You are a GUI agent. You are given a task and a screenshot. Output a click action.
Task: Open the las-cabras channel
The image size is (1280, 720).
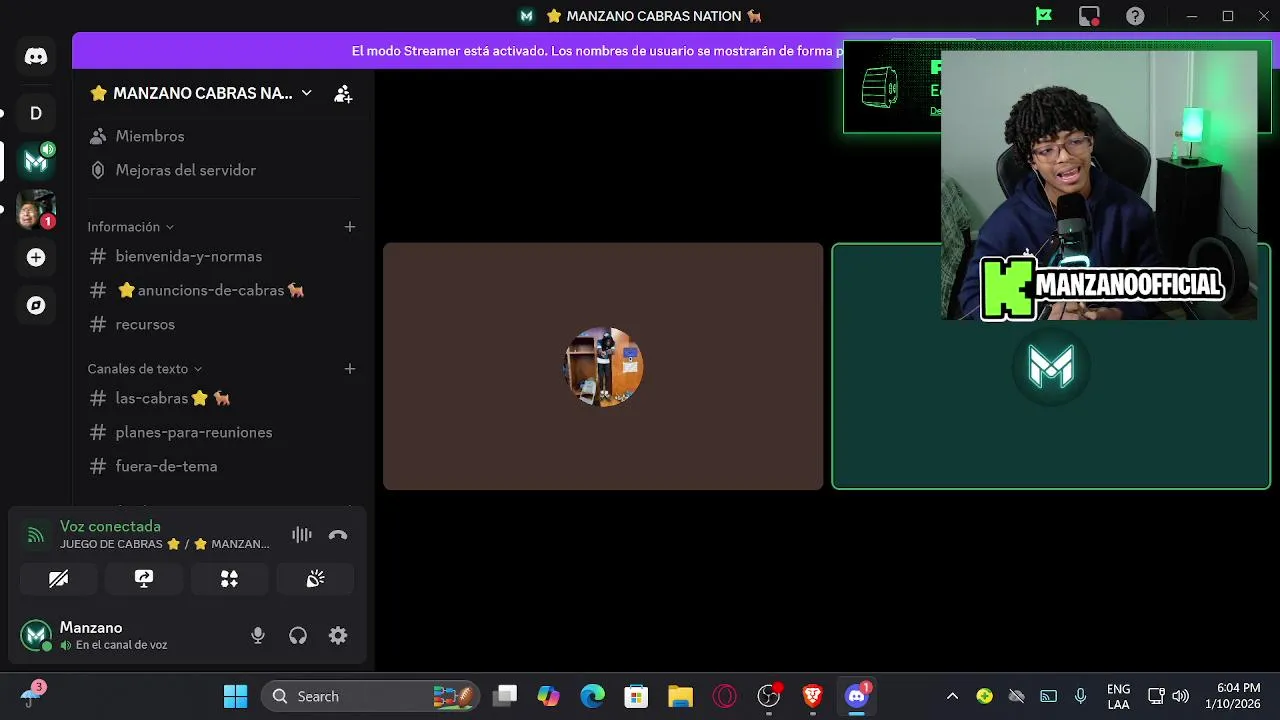222,398
